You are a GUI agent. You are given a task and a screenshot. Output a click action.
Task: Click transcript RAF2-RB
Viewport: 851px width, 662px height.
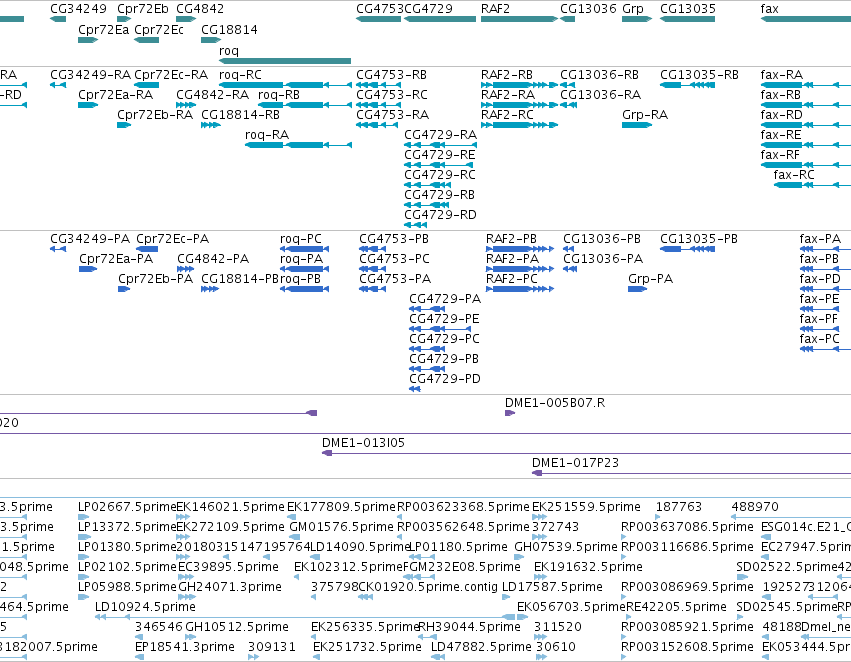[x=519, y=85]
